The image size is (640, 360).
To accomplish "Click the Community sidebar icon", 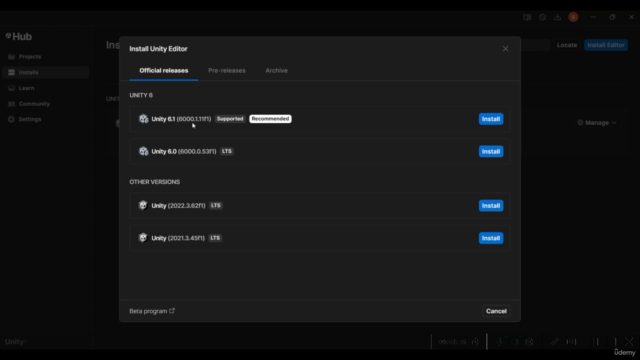I will [x=11, y=104].
